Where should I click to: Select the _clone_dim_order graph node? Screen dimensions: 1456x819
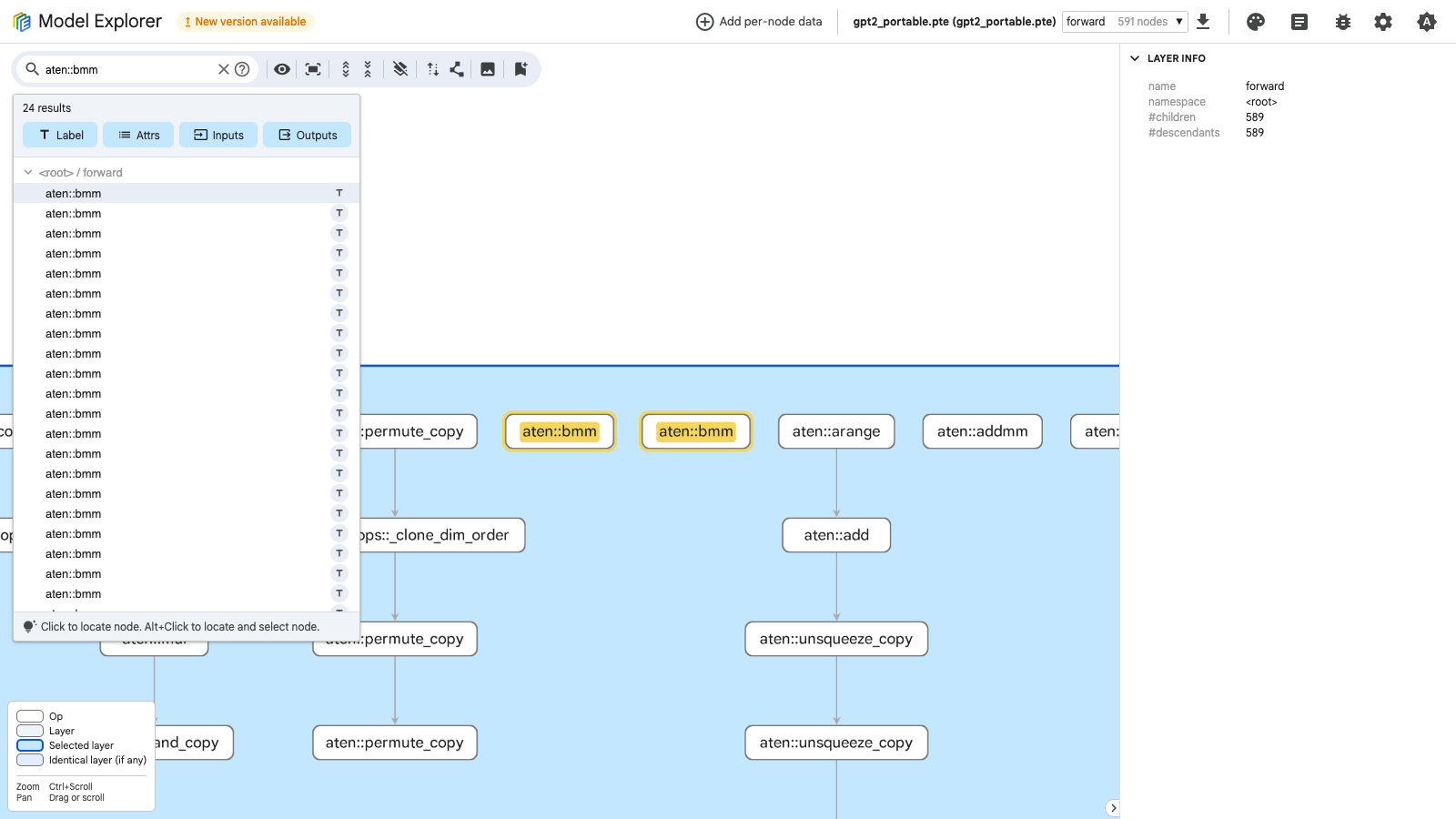[441, 535]
